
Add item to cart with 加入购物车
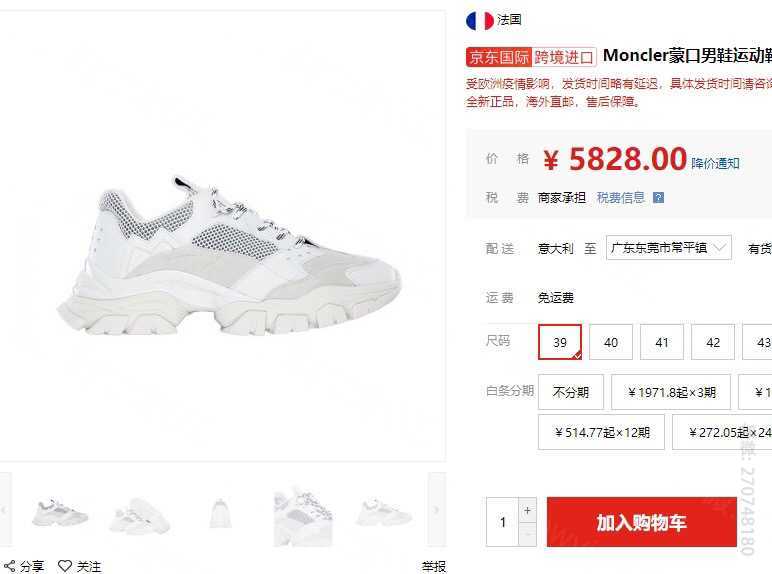[x=642, y=522]
